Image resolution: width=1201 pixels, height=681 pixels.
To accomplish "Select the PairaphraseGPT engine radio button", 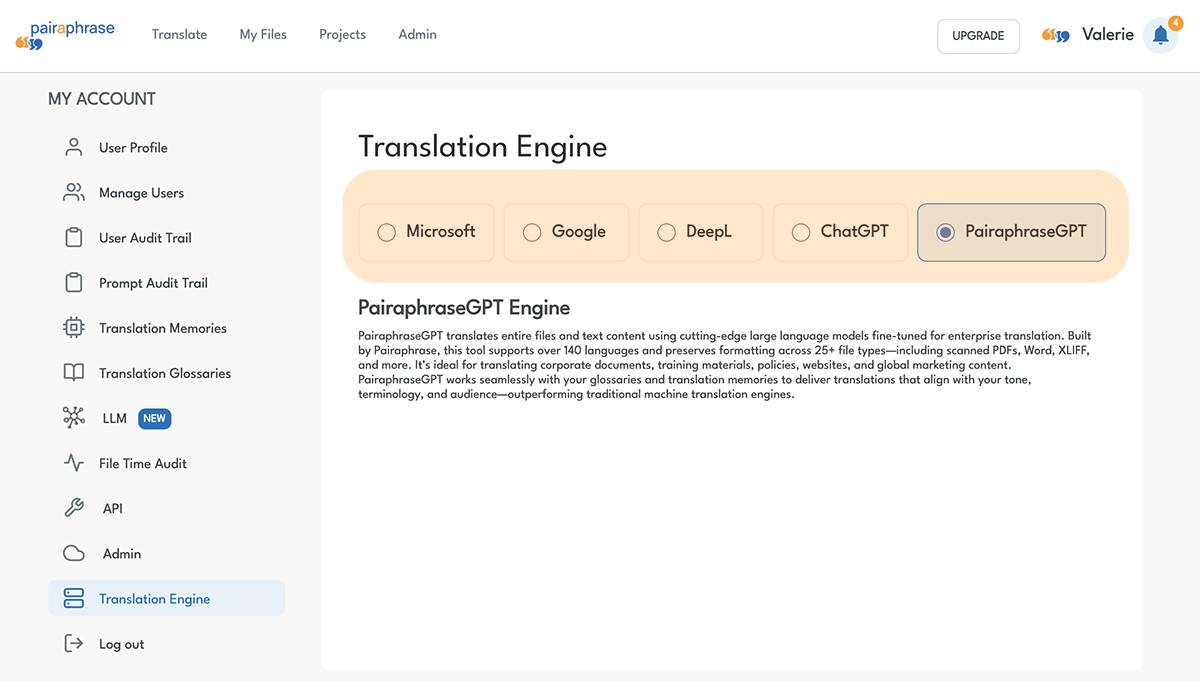I will coord(945,232).
